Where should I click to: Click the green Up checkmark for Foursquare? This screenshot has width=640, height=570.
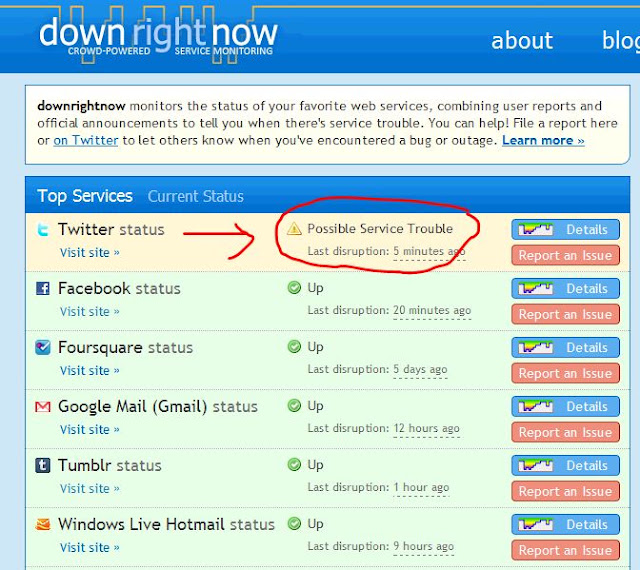coord(294,347)
